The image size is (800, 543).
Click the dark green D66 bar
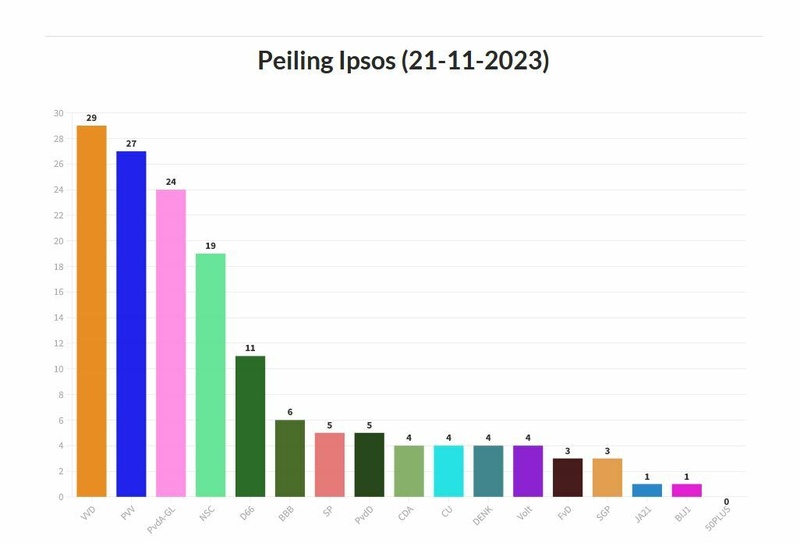tap(250, 425)
